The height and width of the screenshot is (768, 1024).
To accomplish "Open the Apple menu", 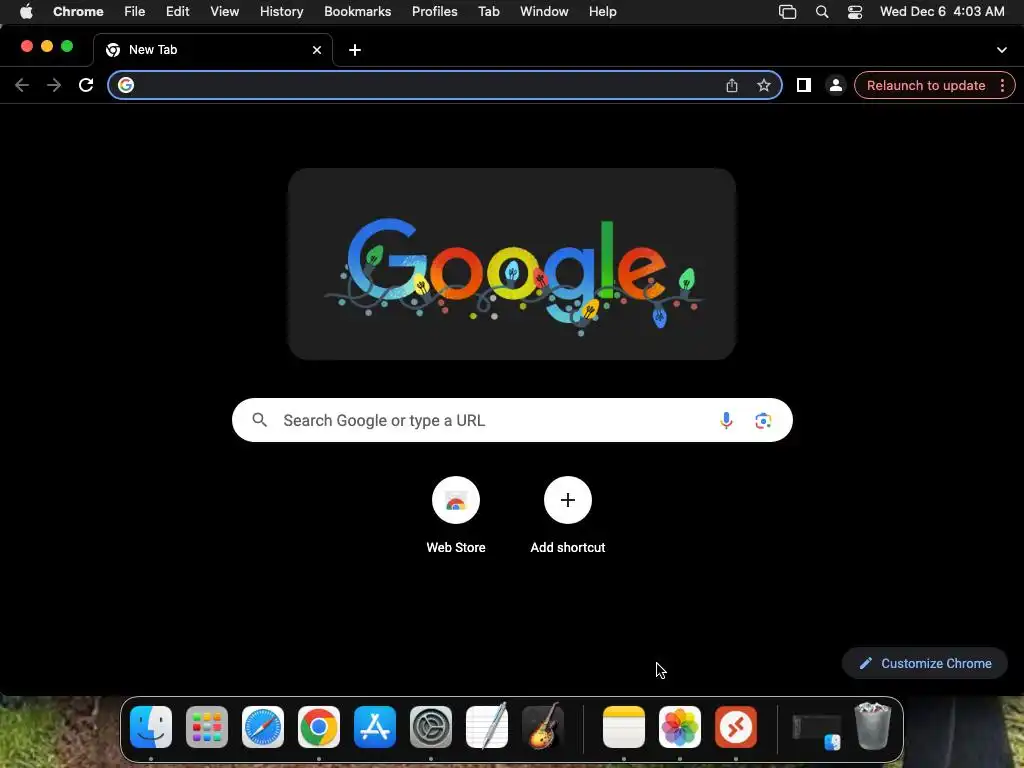I will tap(26, 11).
